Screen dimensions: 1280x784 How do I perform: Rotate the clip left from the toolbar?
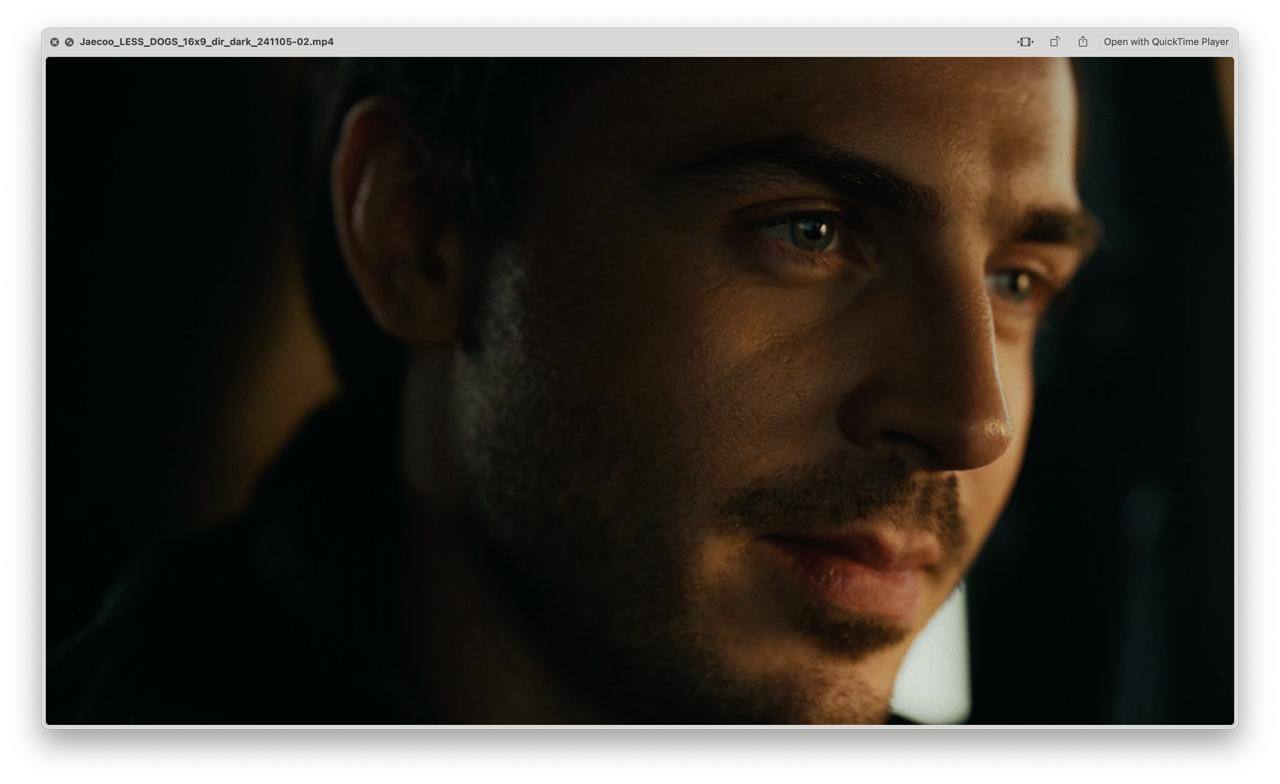click(1054, 42)
